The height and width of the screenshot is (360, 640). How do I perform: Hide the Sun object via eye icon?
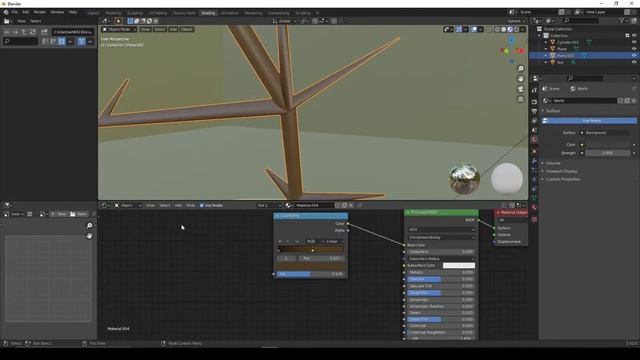click(x=634, y=62)
